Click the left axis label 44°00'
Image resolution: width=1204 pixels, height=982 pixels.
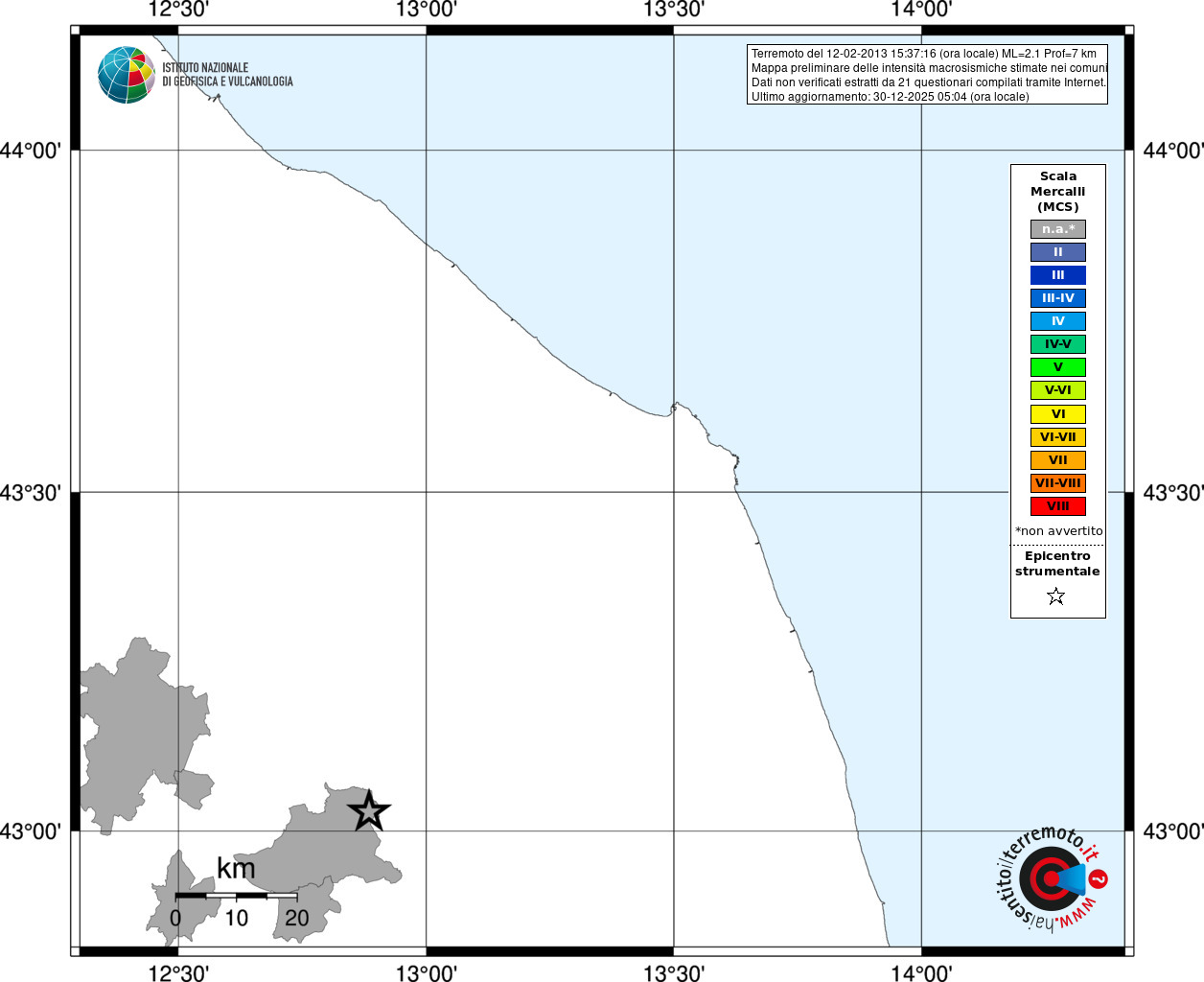point(31,151)
